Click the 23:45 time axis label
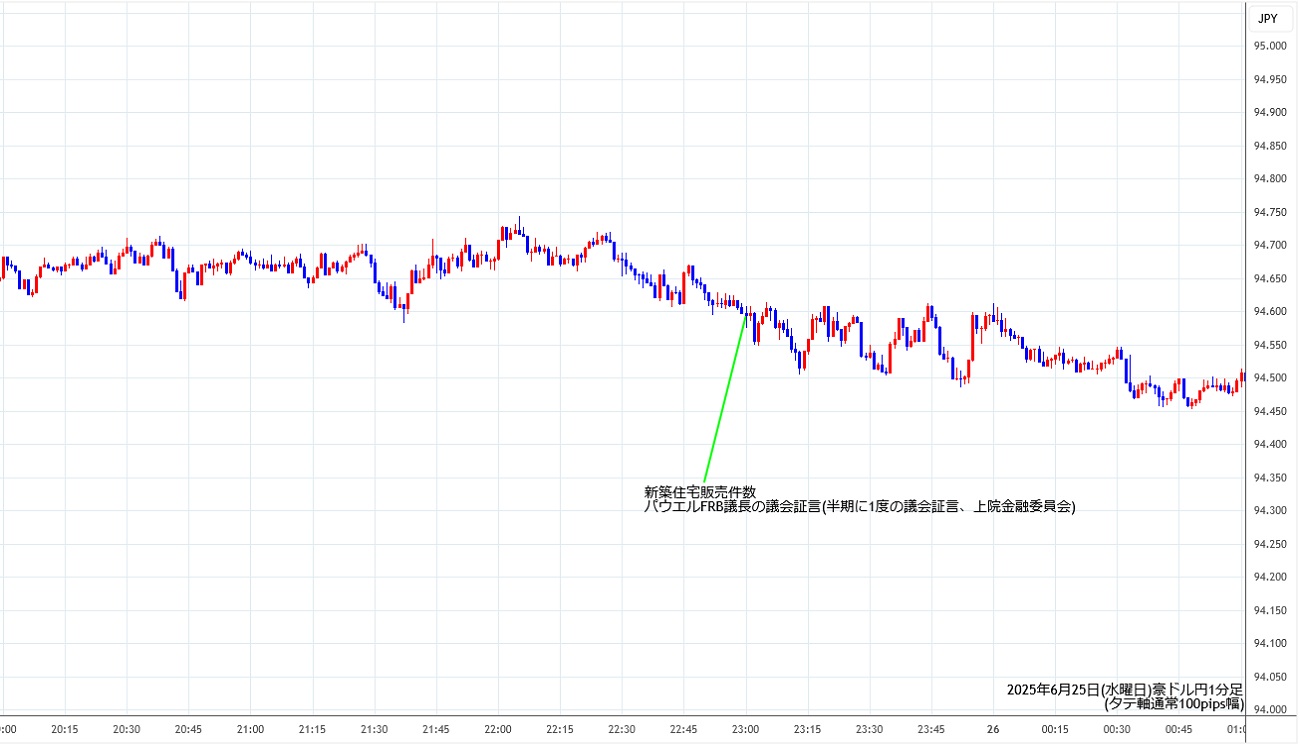The width and height of the screenshot is (1300, 745). click(x=932, y=729)
